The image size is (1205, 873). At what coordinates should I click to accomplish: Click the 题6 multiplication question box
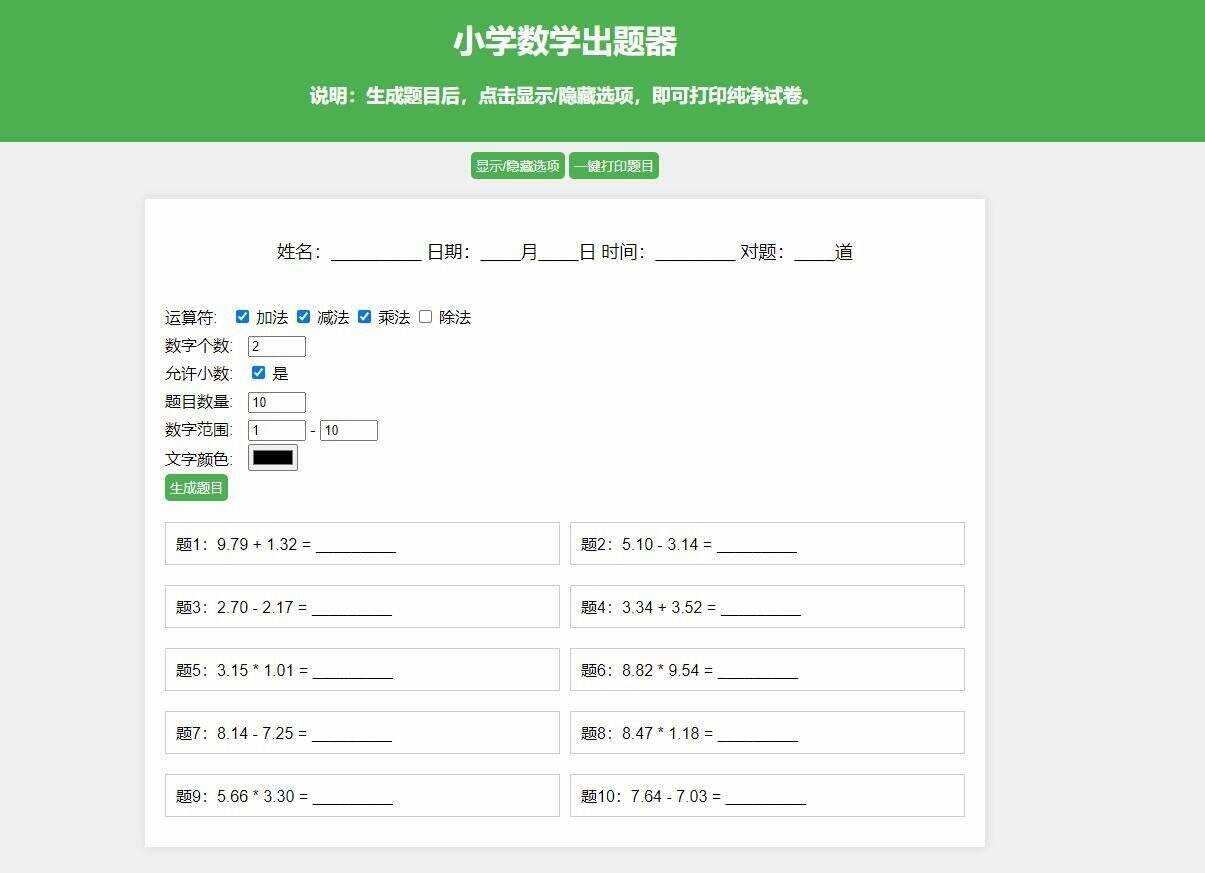coord(766,669)
